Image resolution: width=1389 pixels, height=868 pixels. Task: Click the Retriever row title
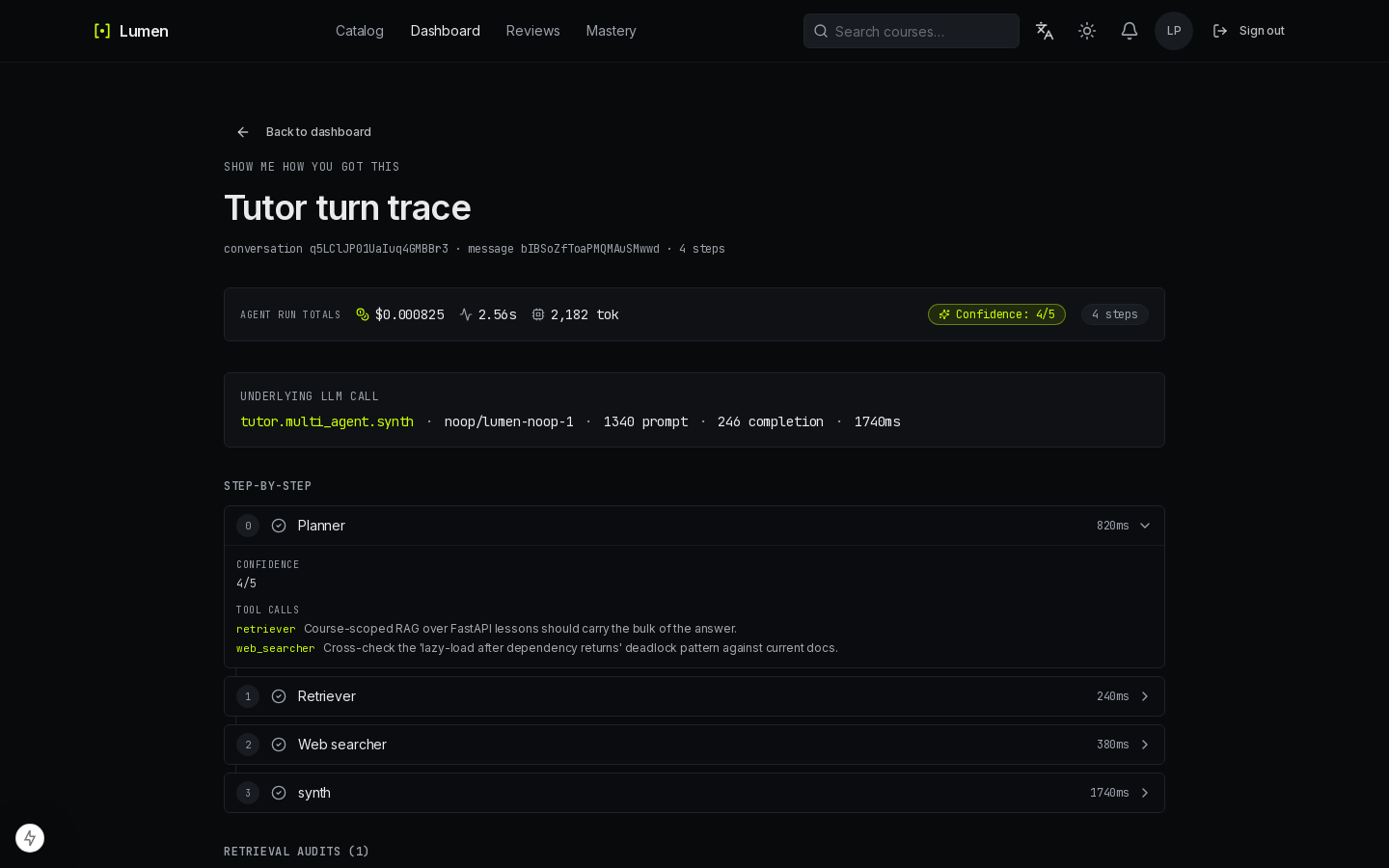click(327, 696)
